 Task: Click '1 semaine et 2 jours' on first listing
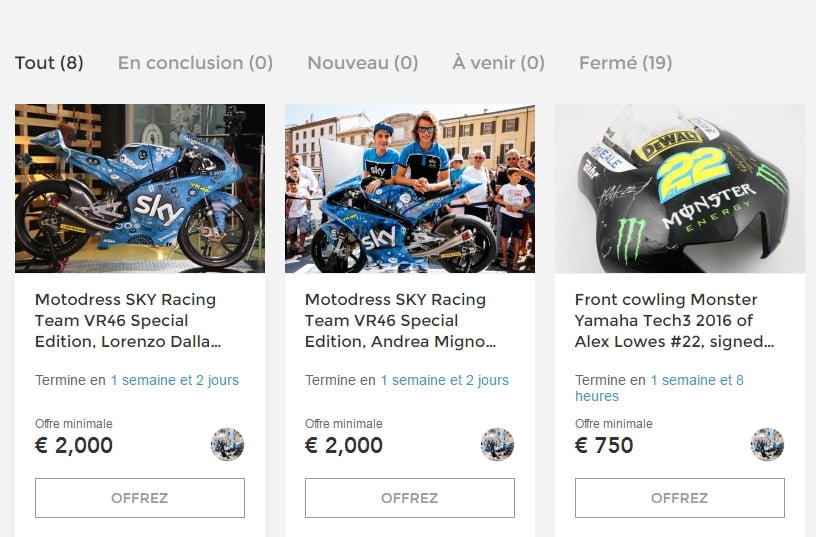pyautogui.click(x=175, y=380)
